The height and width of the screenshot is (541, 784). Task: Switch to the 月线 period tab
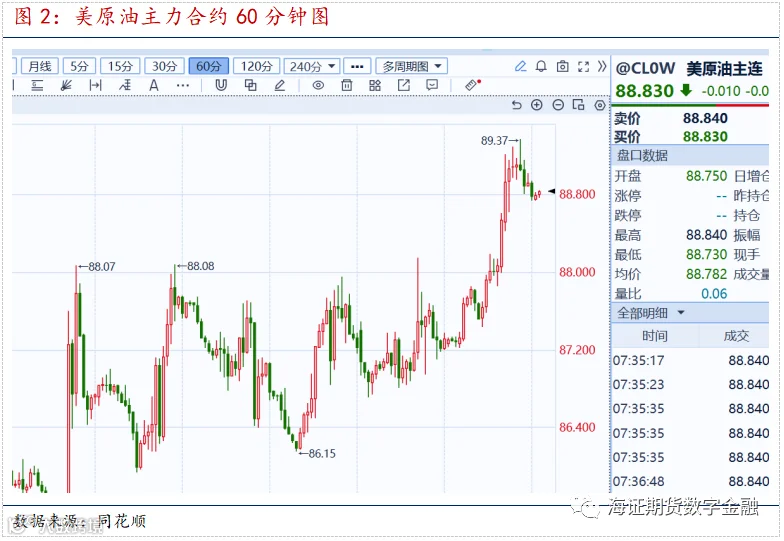[x=40, y=66]
